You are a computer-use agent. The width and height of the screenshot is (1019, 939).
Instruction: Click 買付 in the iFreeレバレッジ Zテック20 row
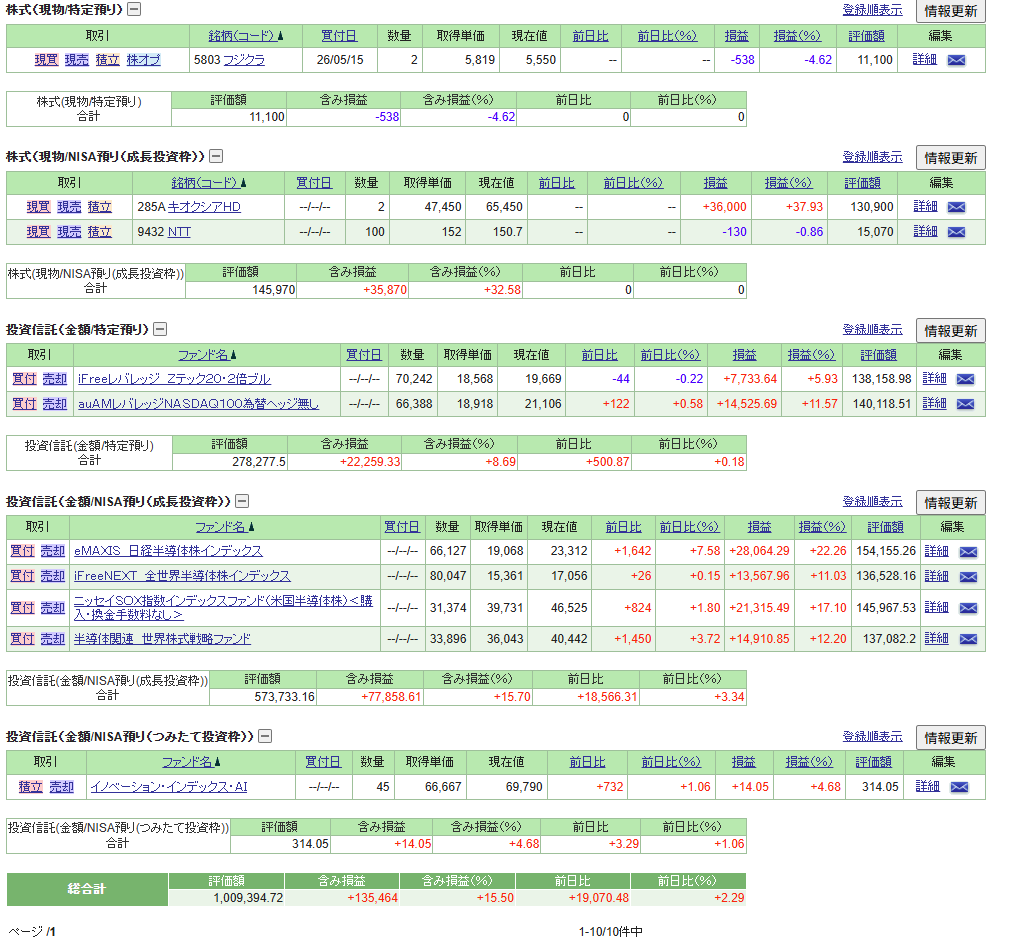point(24,379)
